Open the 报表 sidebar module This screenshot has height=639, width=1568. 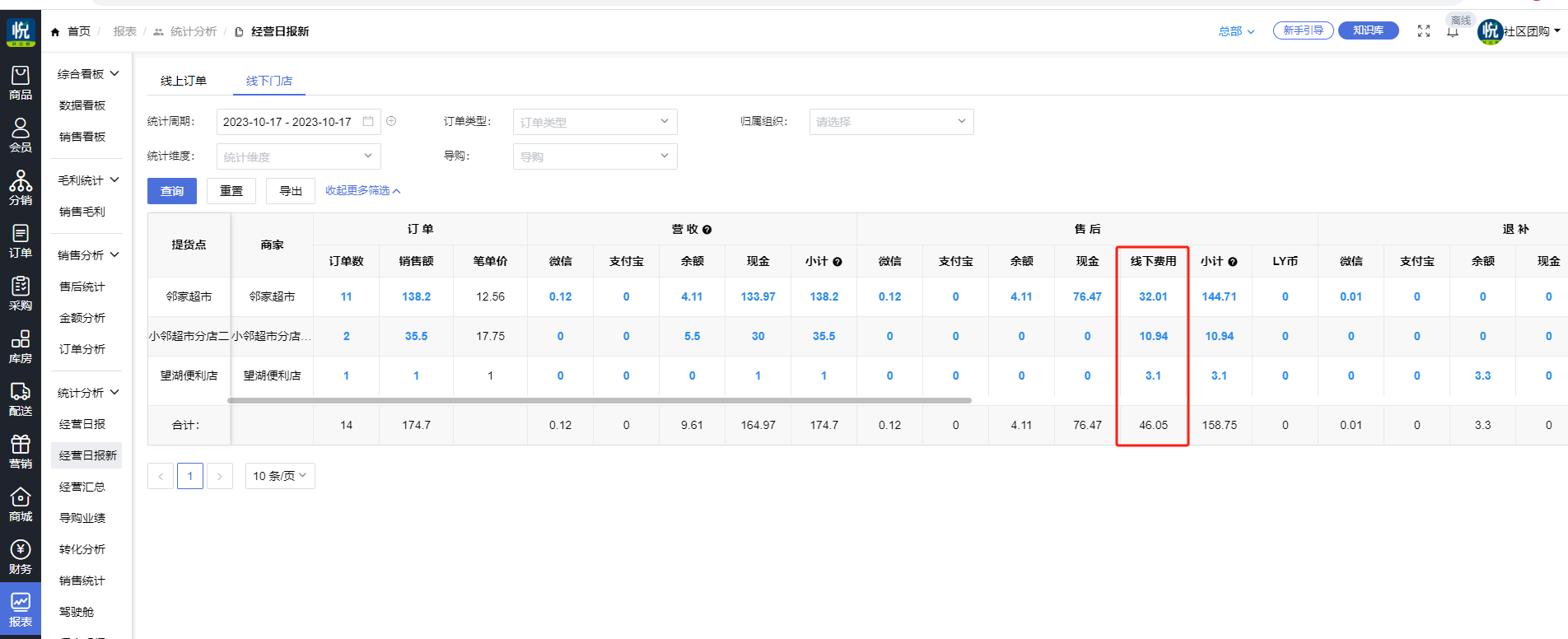point(21,610)
